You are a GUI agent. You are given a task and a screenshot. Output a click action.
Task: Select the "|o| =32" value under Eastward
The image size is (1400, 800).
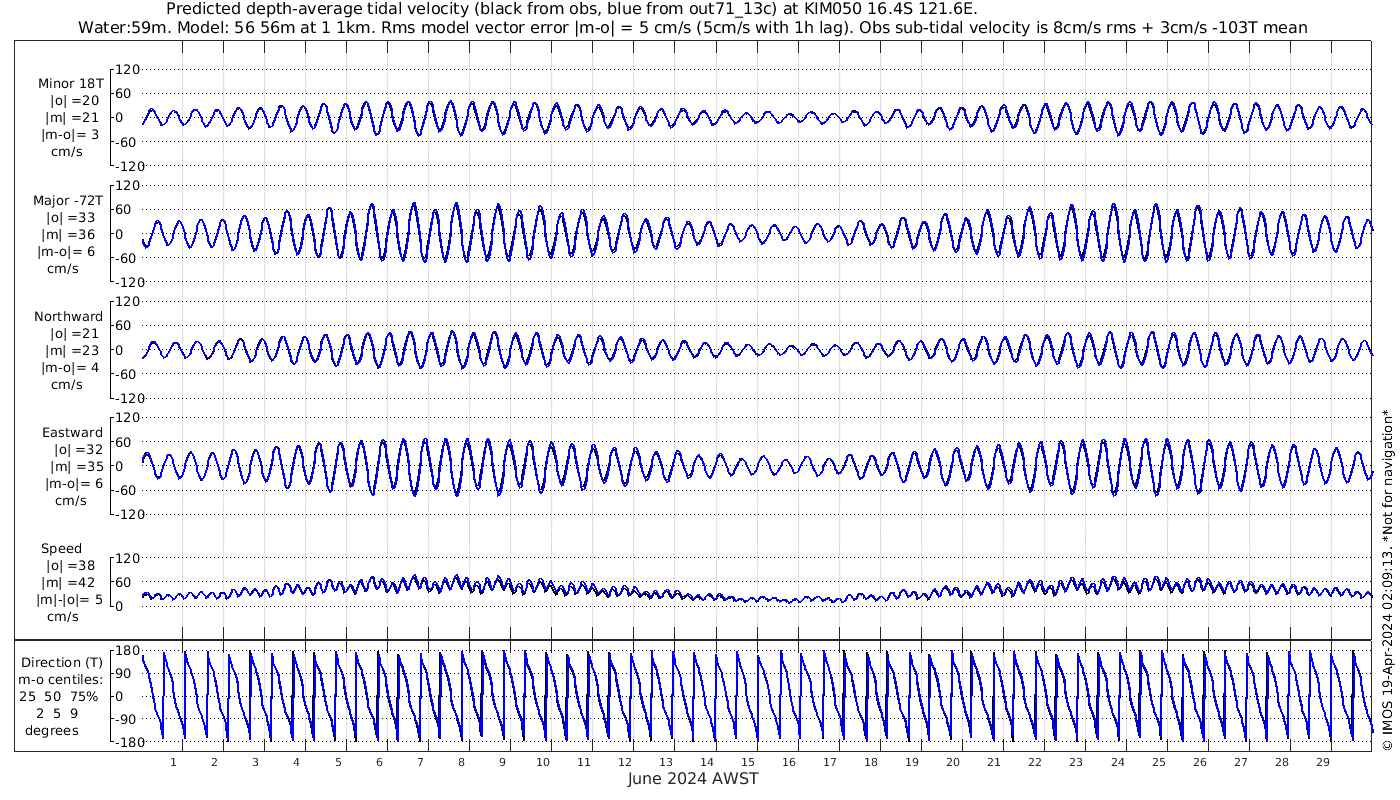click(x=78, y=449)
